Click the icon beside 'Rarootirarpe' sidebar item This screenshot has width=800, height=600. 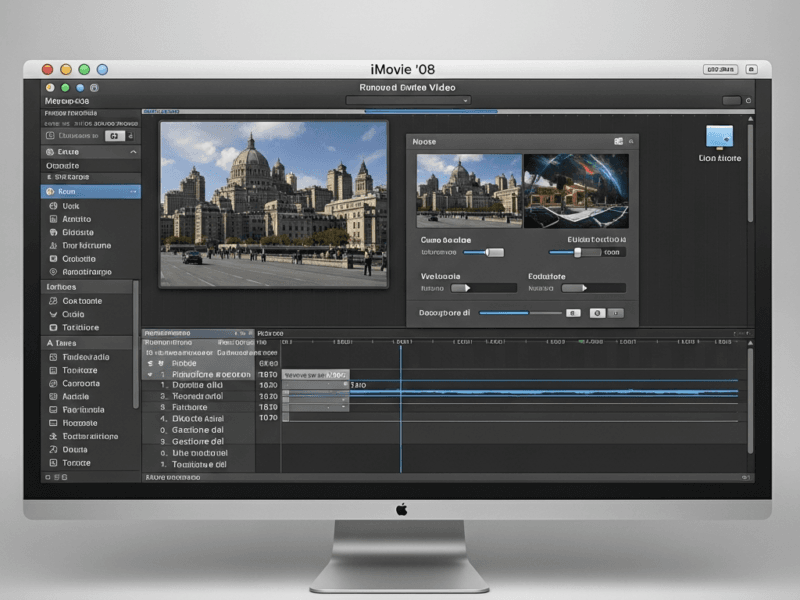(x=52, y=271)
